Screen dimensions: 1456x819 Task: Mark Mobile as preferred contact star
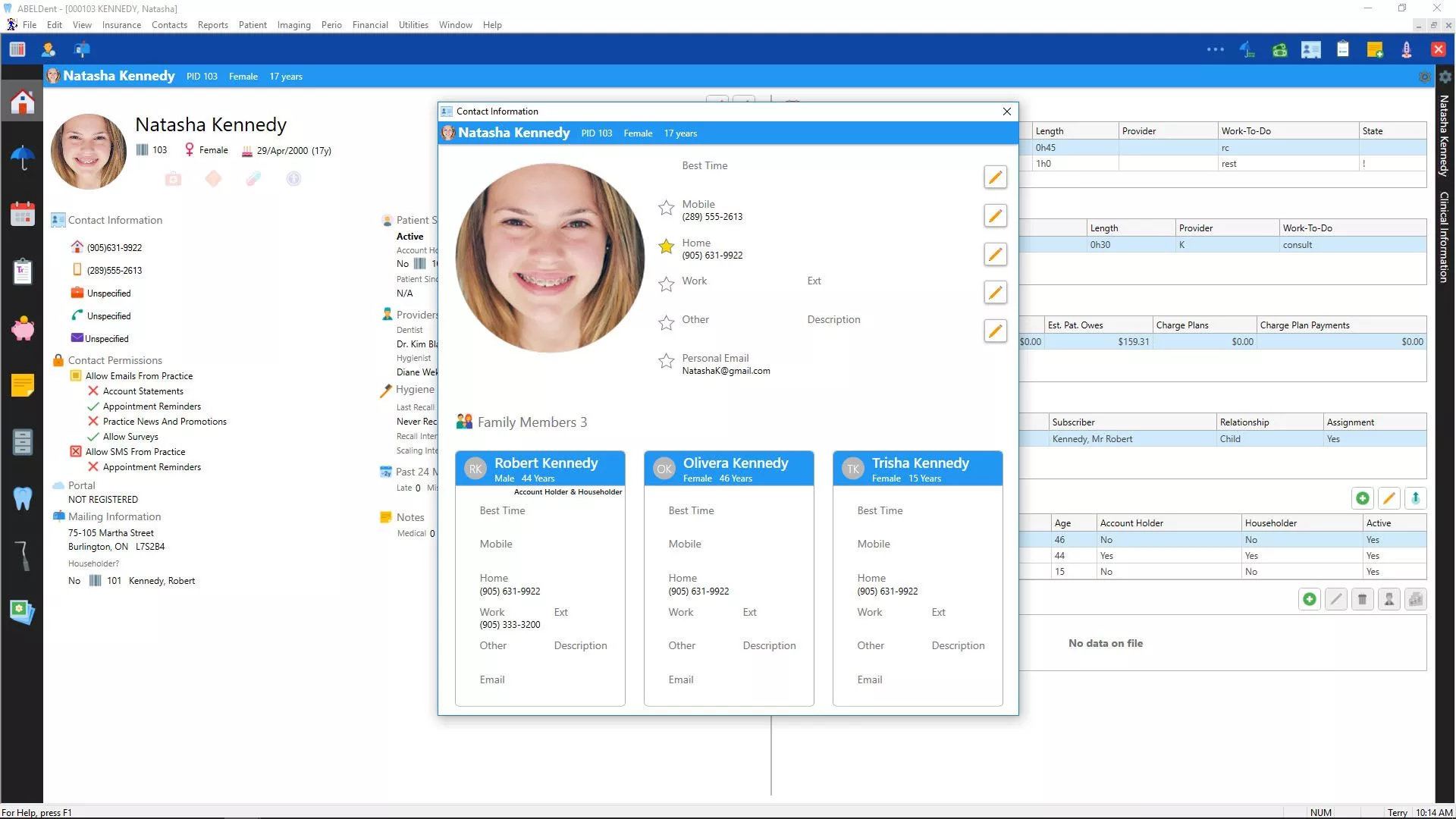pyautogui.click(x=666, y=208)
